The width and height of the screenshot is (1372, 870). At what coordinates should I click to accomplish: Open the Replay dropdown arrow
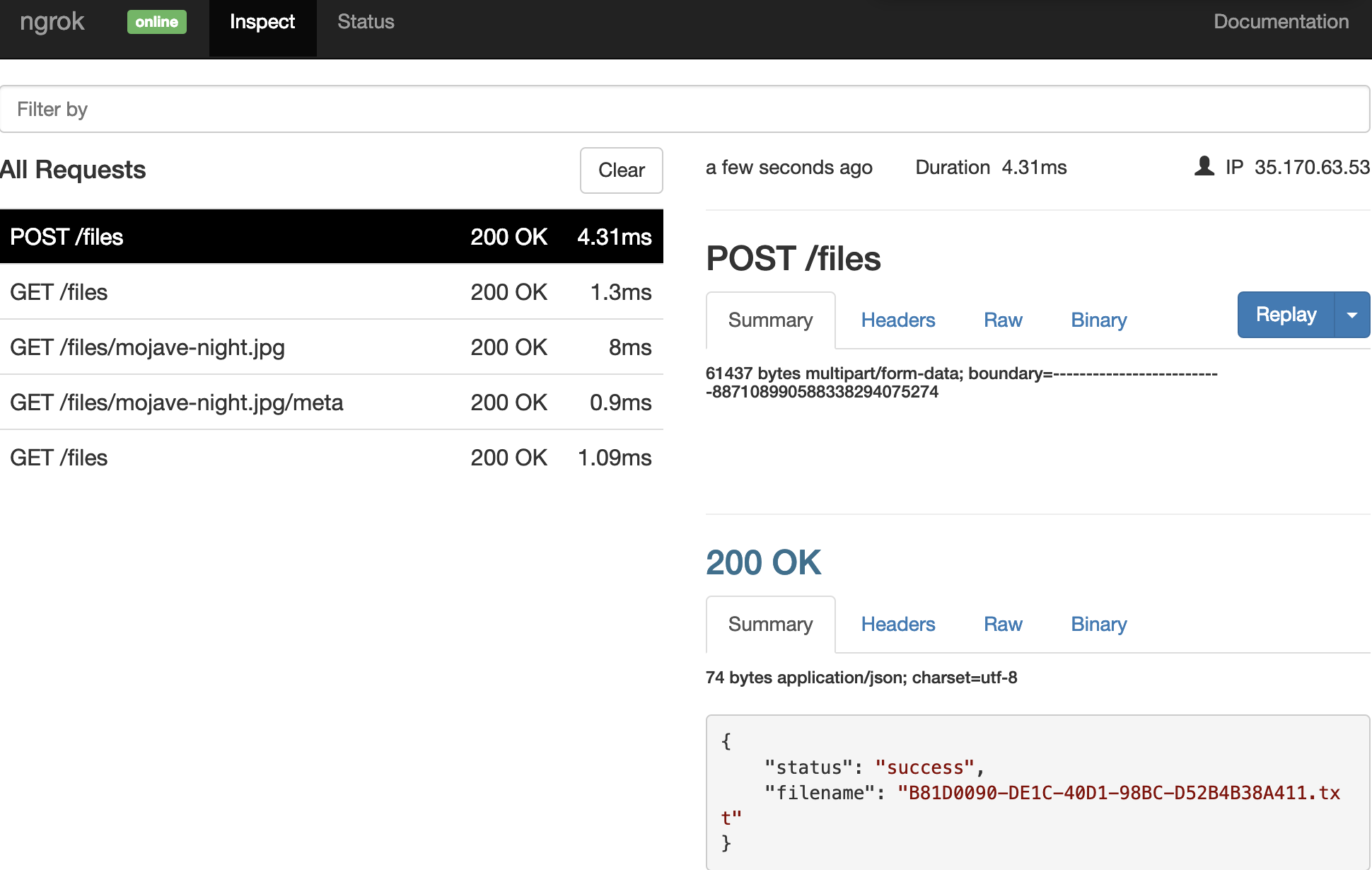[1351, 315]
